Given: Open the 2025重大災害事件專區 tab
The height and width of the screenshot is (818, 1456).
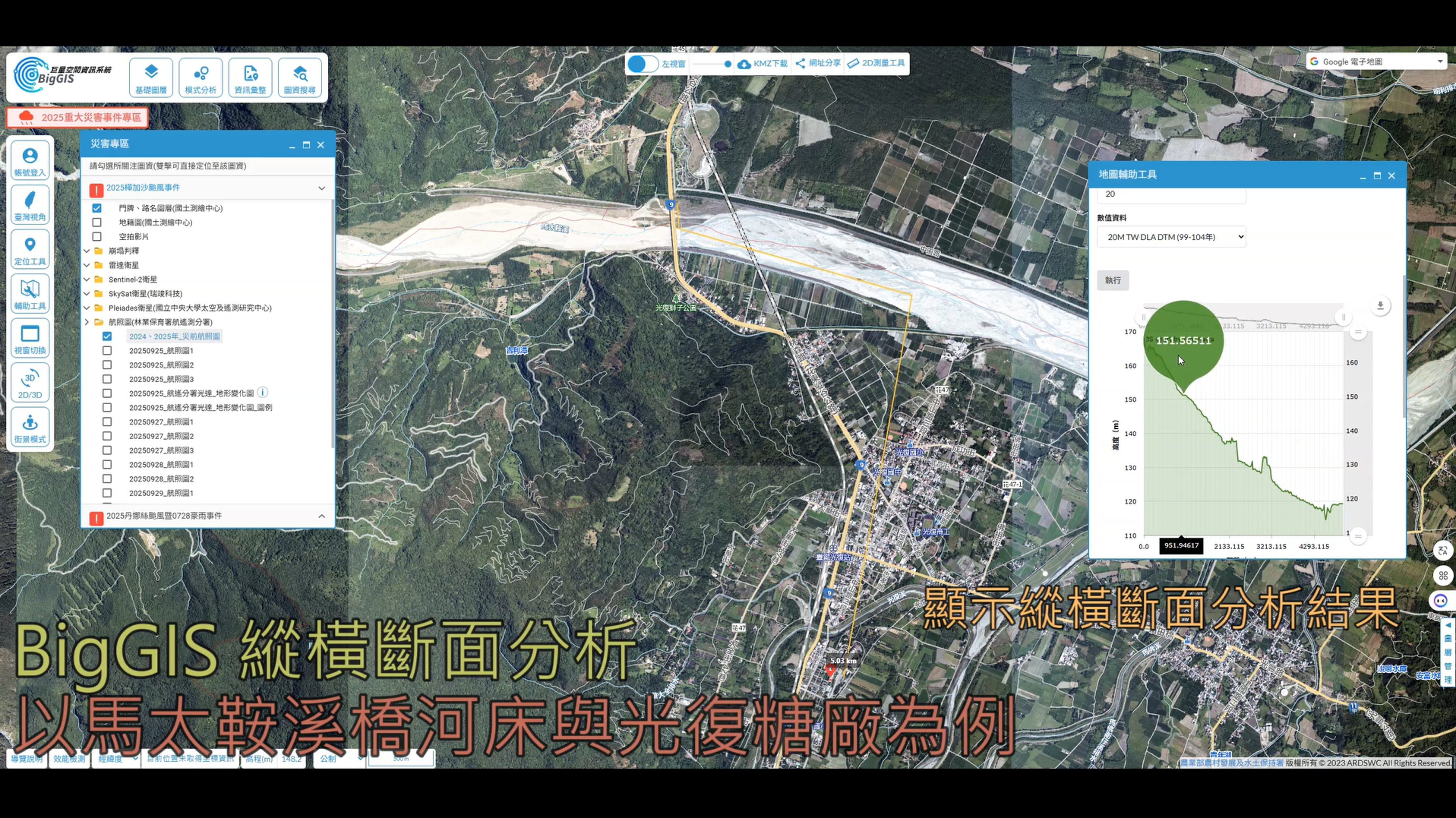Looking at the screenshot, I should pos(77,118).
